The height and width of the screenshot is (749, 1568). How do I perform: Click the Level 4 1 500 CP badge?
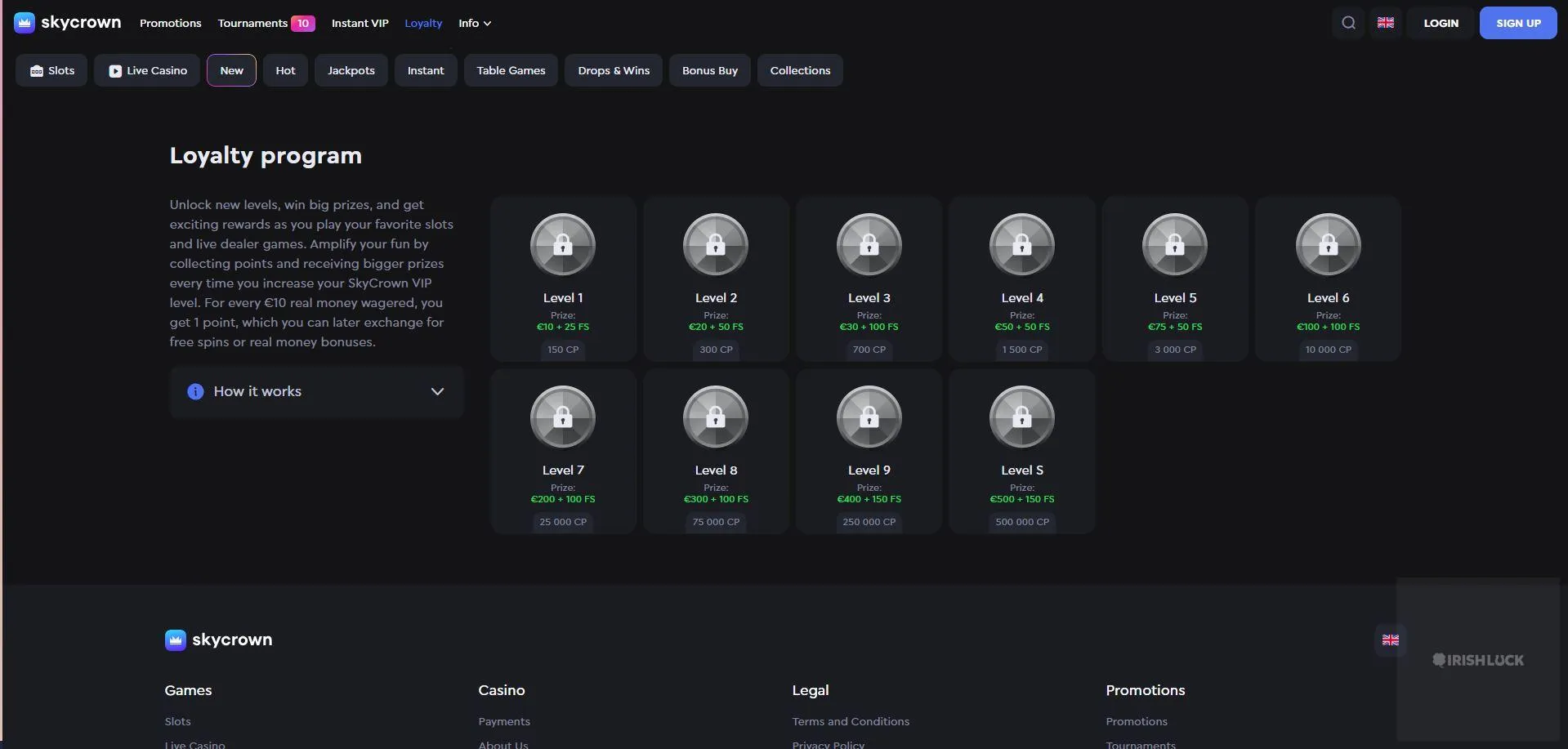[1022, 350]
